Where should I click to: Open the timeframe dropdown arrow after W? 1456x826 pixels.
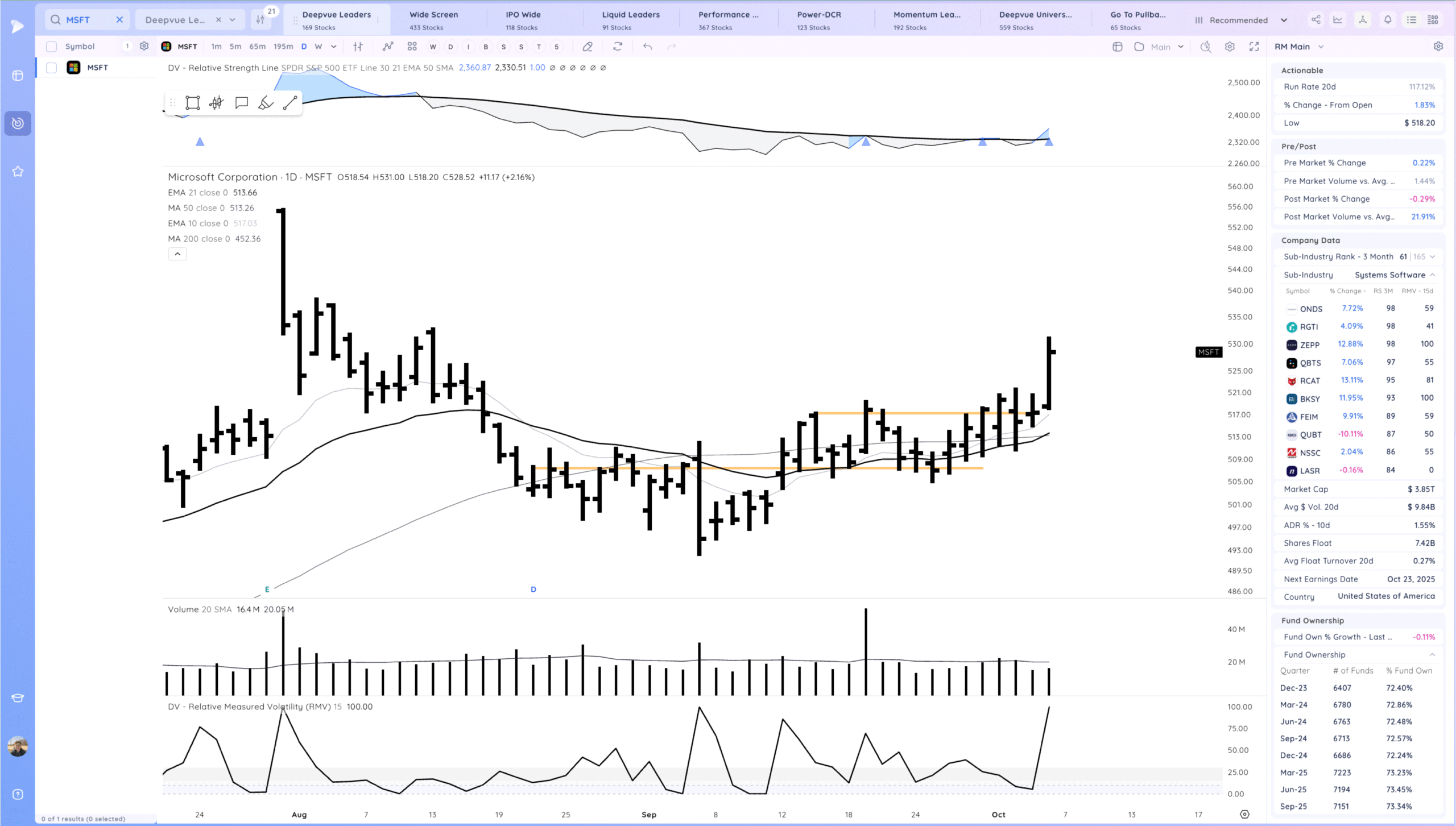(334, 47)
